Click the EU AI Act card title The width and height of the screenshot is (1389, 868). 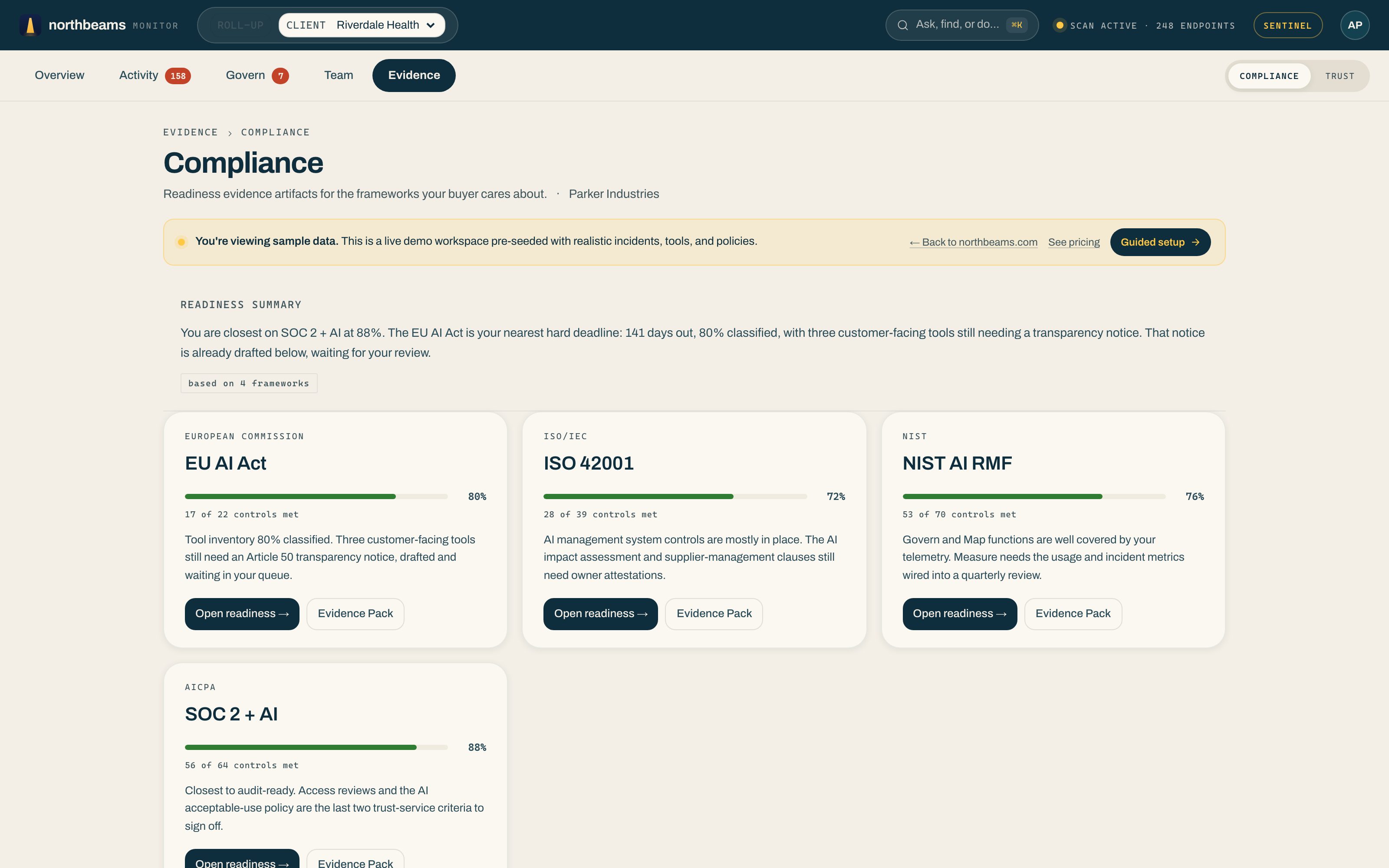coord(226,463)
